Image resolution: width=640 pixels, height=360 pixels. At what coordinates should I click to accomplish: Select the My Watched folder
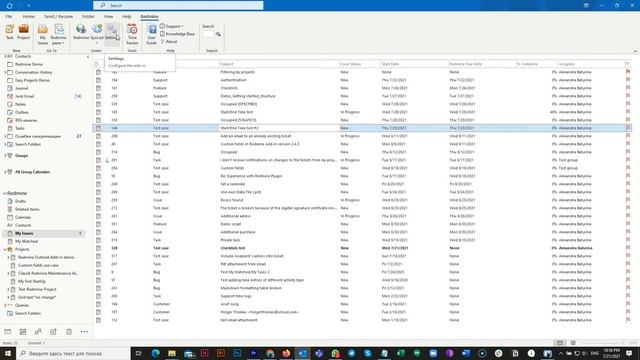(x=26, y=241)
